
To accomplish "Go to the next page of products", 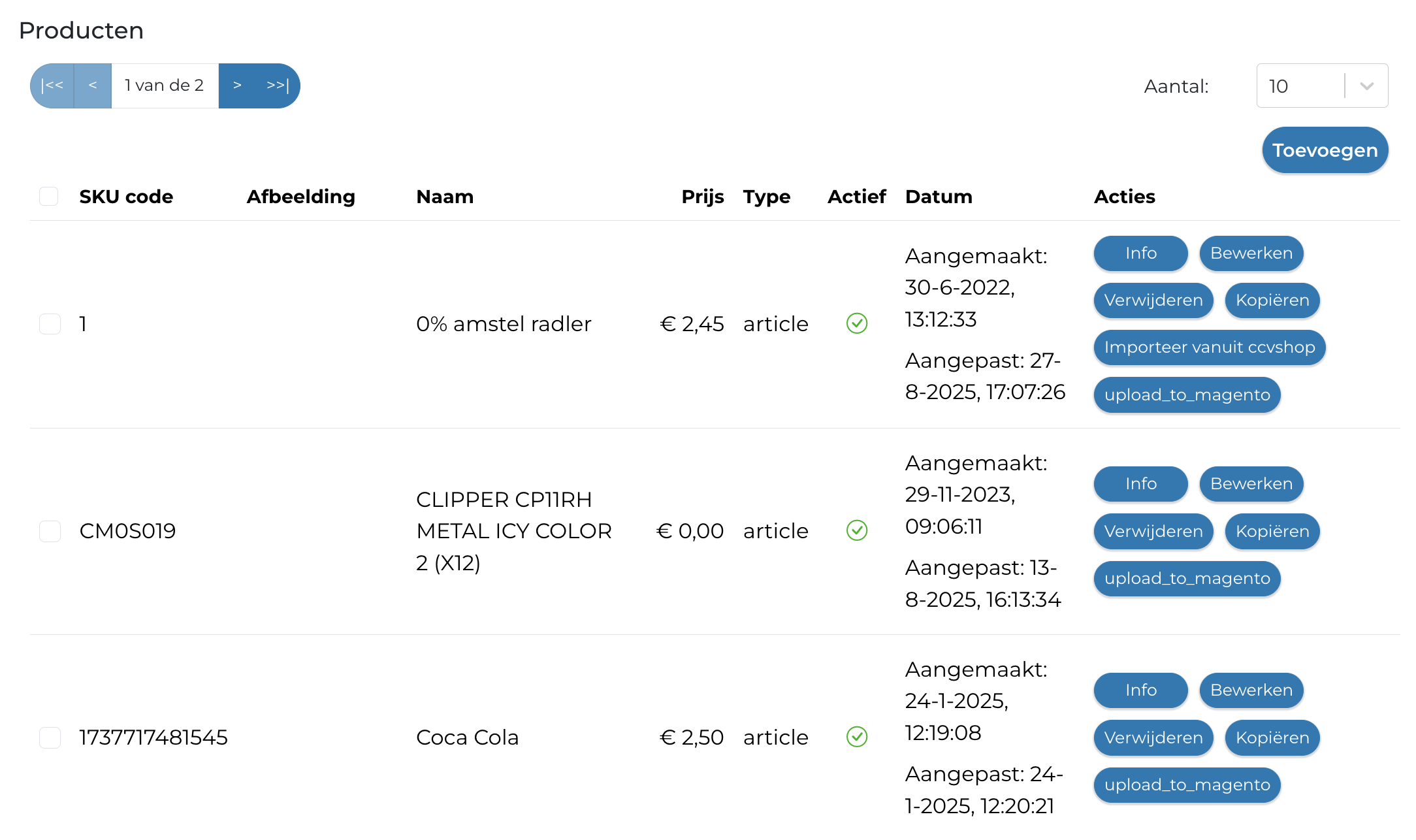I will pos(238,85).
